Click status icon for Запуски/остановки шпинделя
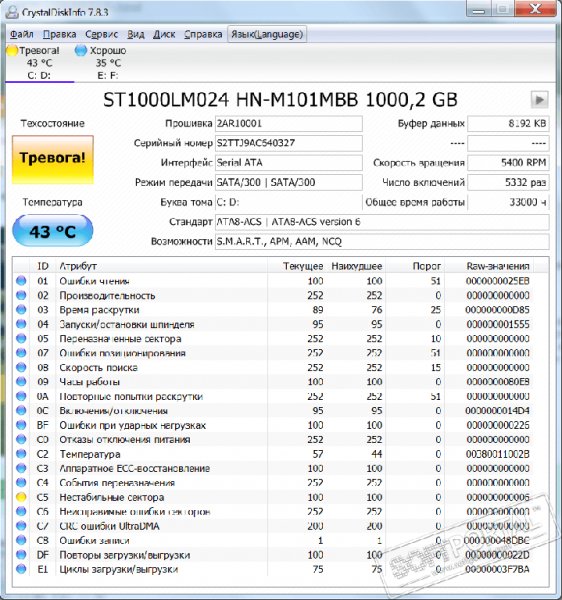This screenshot has height=600, width=562. click(x=21, y=324)
